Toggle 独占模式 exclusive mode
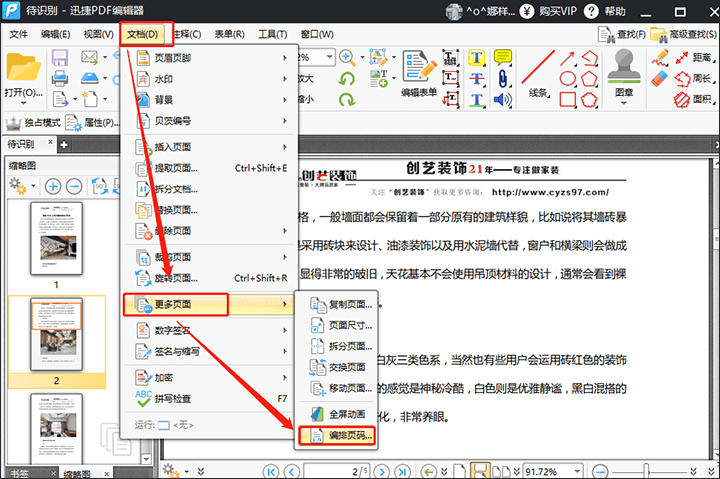 click(33, 123)
